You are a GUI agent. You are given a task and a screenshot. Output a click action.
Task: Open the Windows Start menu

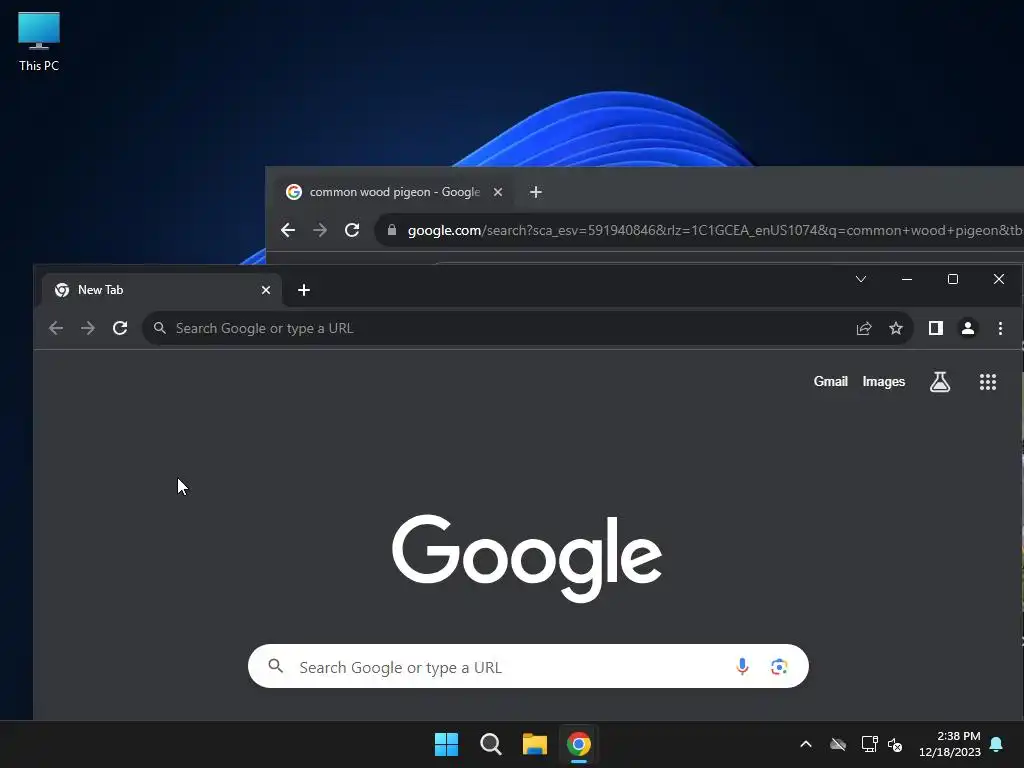[x=447, y=744]
